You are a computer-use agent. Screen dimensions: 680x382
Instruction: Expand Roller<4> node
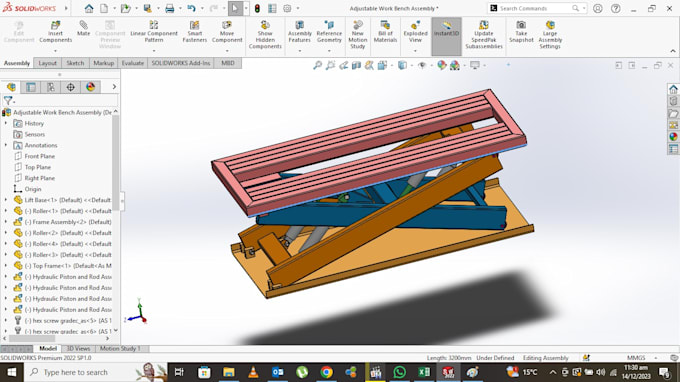[6, 244]
